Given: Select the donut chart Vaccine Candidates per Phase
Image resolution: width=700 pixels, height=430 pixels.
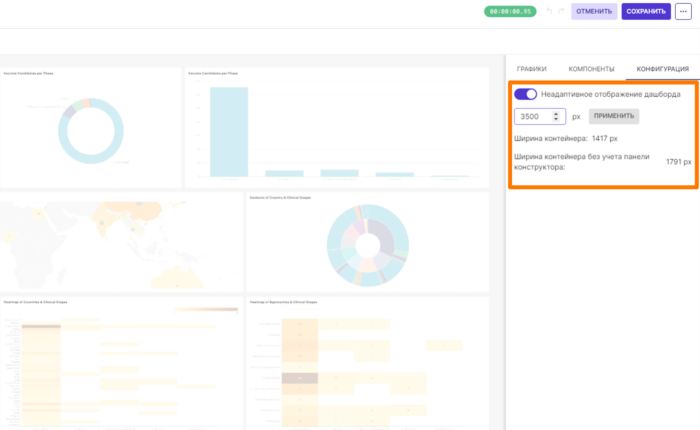Looking at the screenshot, I should point(91,131).
